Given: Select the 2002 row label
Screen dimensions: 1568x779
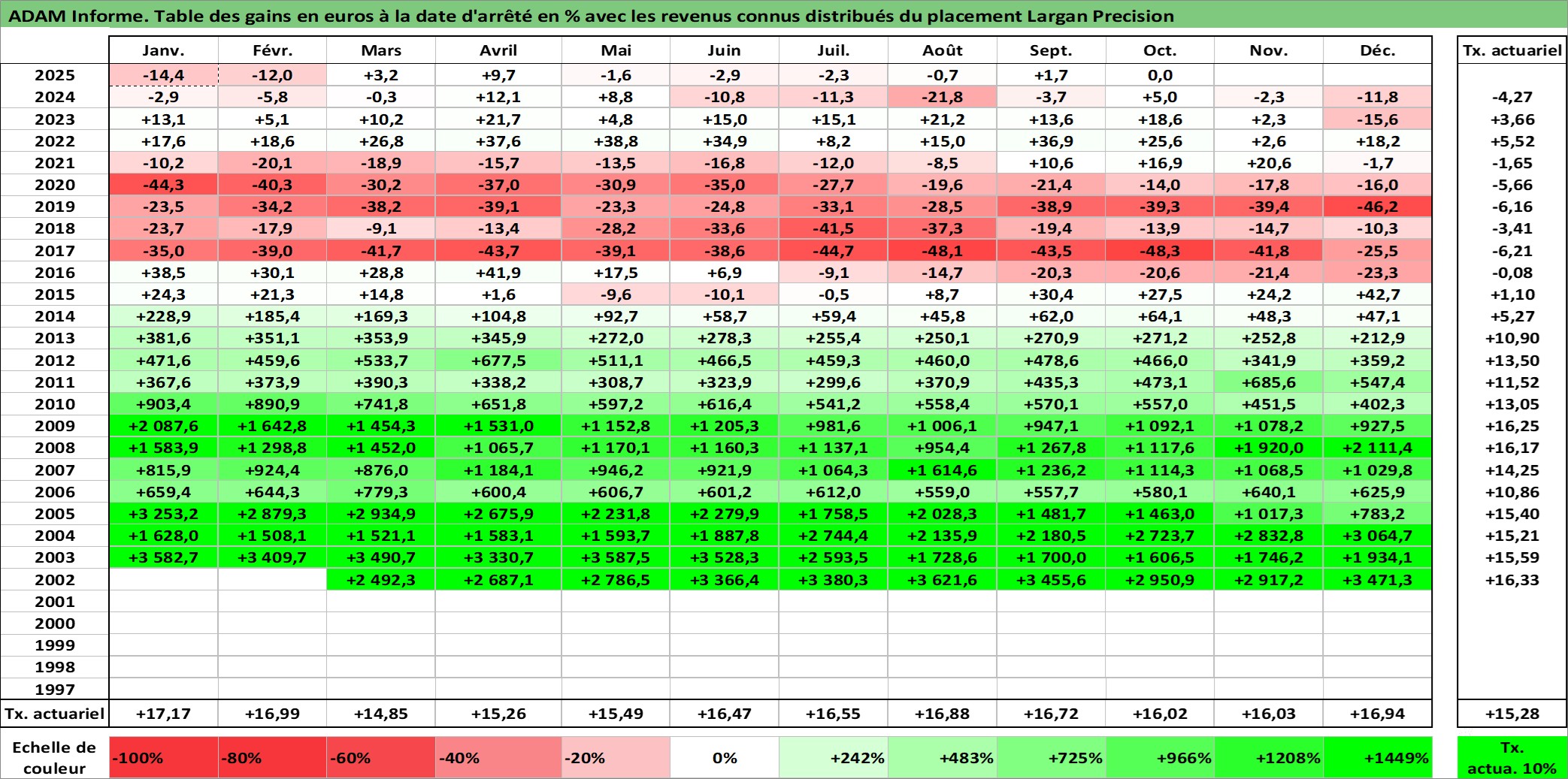Looking at the screenshot, I should click(x=55, y=580).
